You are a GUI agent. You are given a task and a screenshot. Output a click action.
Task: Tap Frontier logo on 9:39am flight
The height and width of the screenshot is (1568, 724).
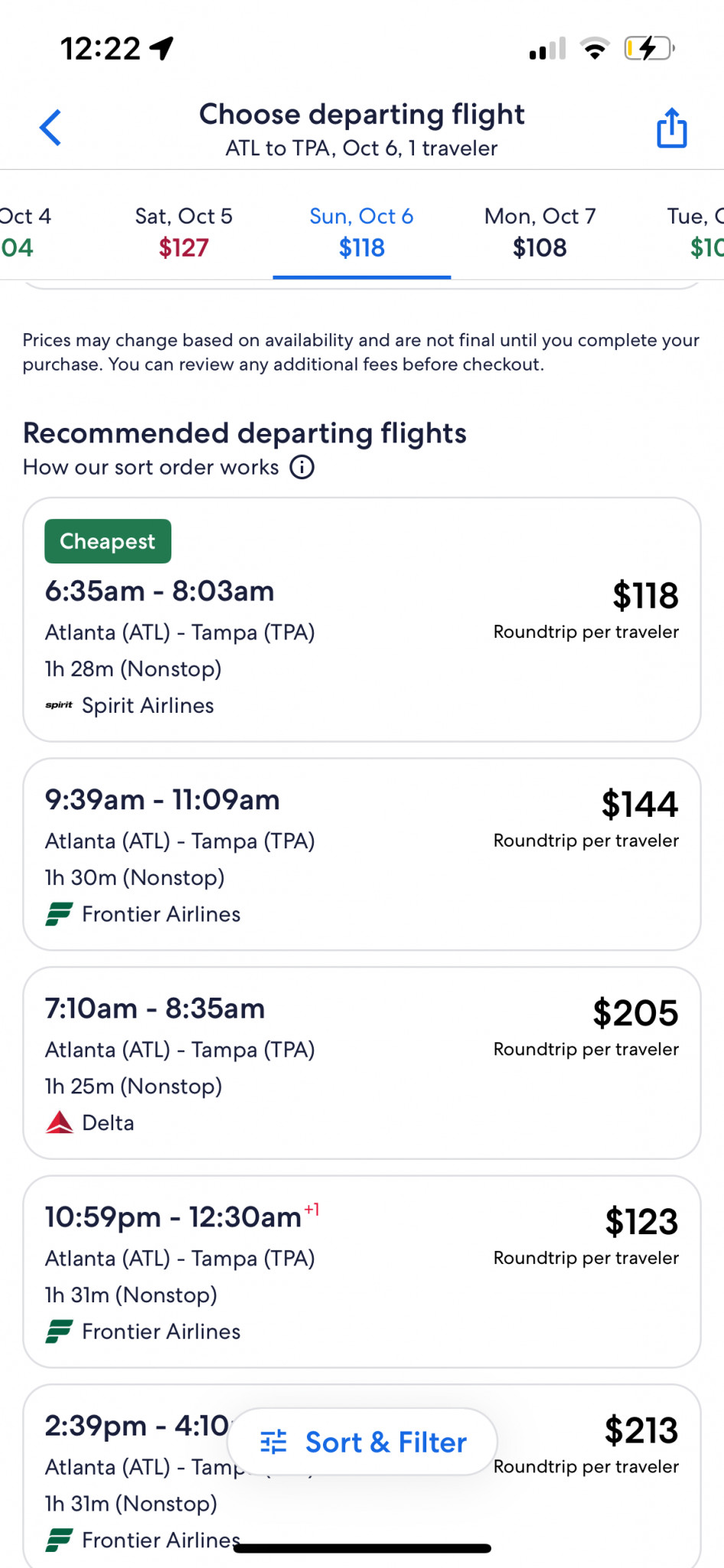click(x=59, y=914)
